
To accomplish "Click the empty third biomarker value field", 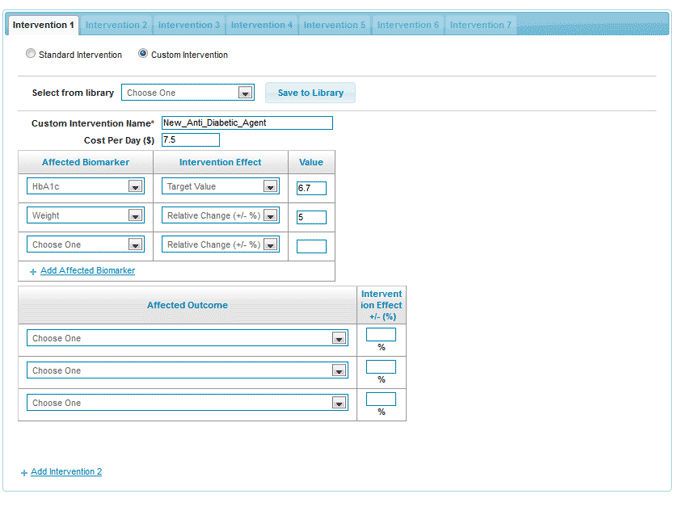I will (311, 246).
